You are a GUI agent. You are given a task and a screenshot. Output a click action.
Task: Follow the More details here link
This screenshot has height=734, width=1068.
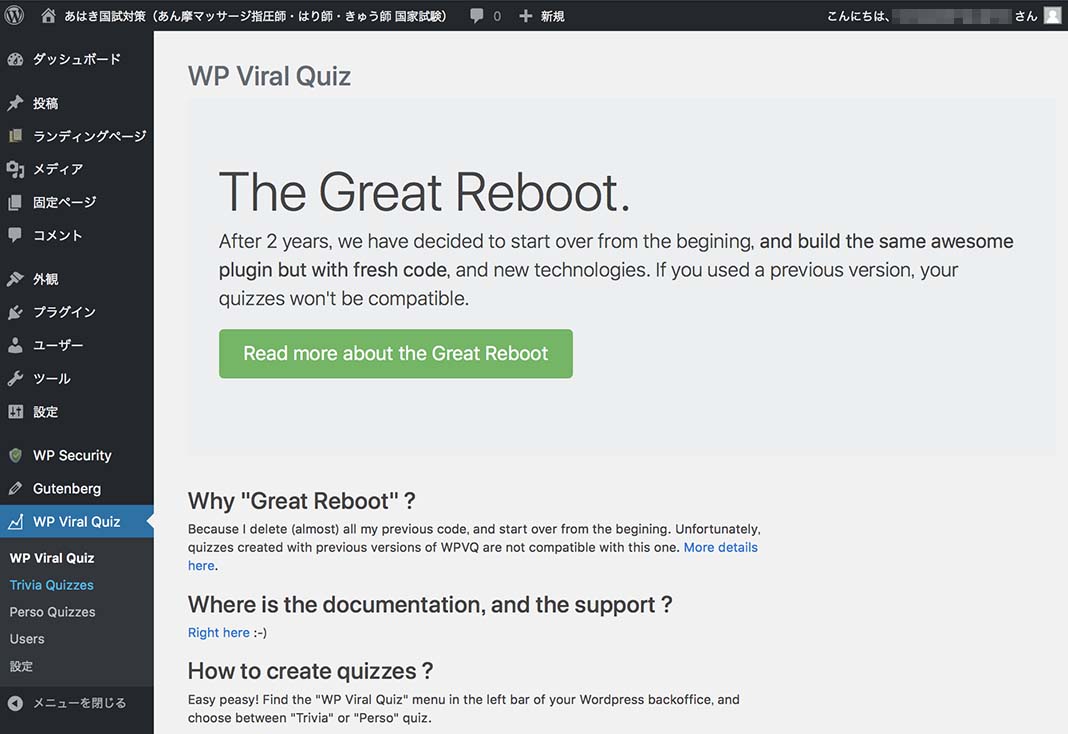[x=720, y=548]
